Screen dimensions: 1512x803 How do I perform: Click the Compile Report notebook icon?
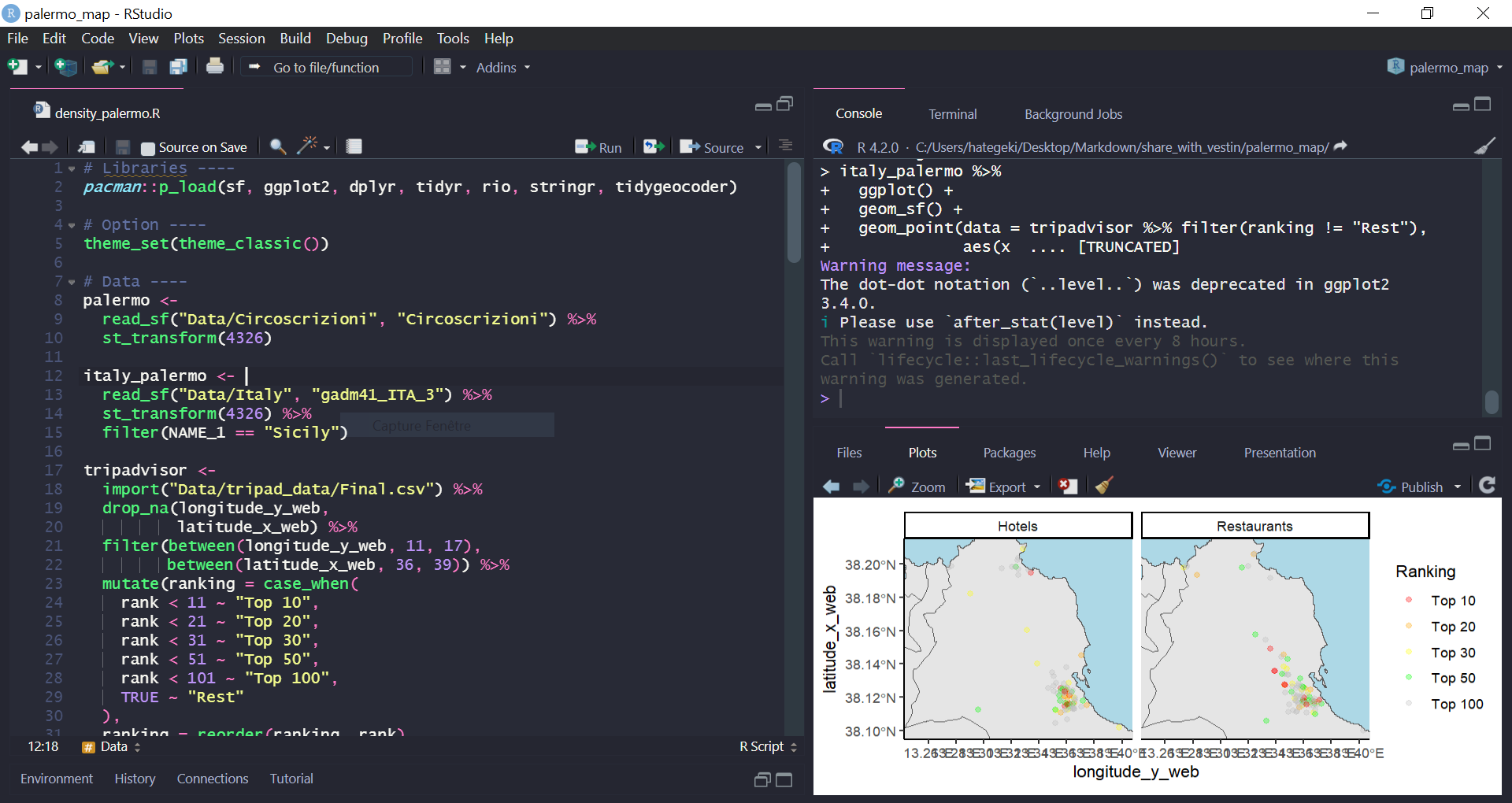354,146
